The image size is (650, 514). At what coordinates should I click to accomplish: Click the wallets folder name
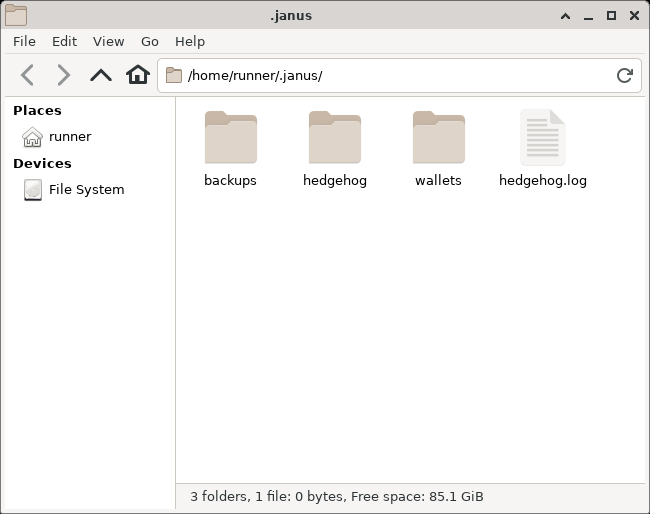click(x=438, y=180)
